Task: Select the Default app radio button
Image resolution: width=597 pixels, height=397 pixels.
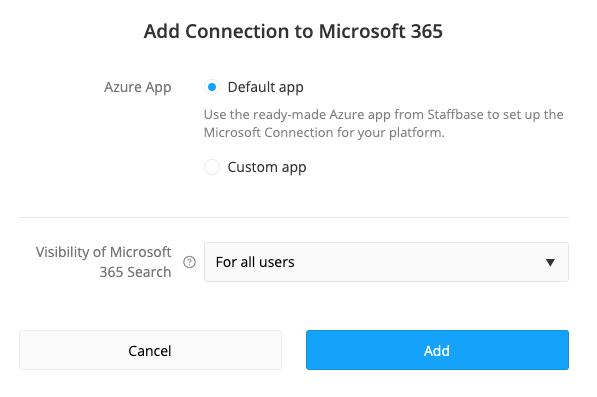Action: point(212,87)
